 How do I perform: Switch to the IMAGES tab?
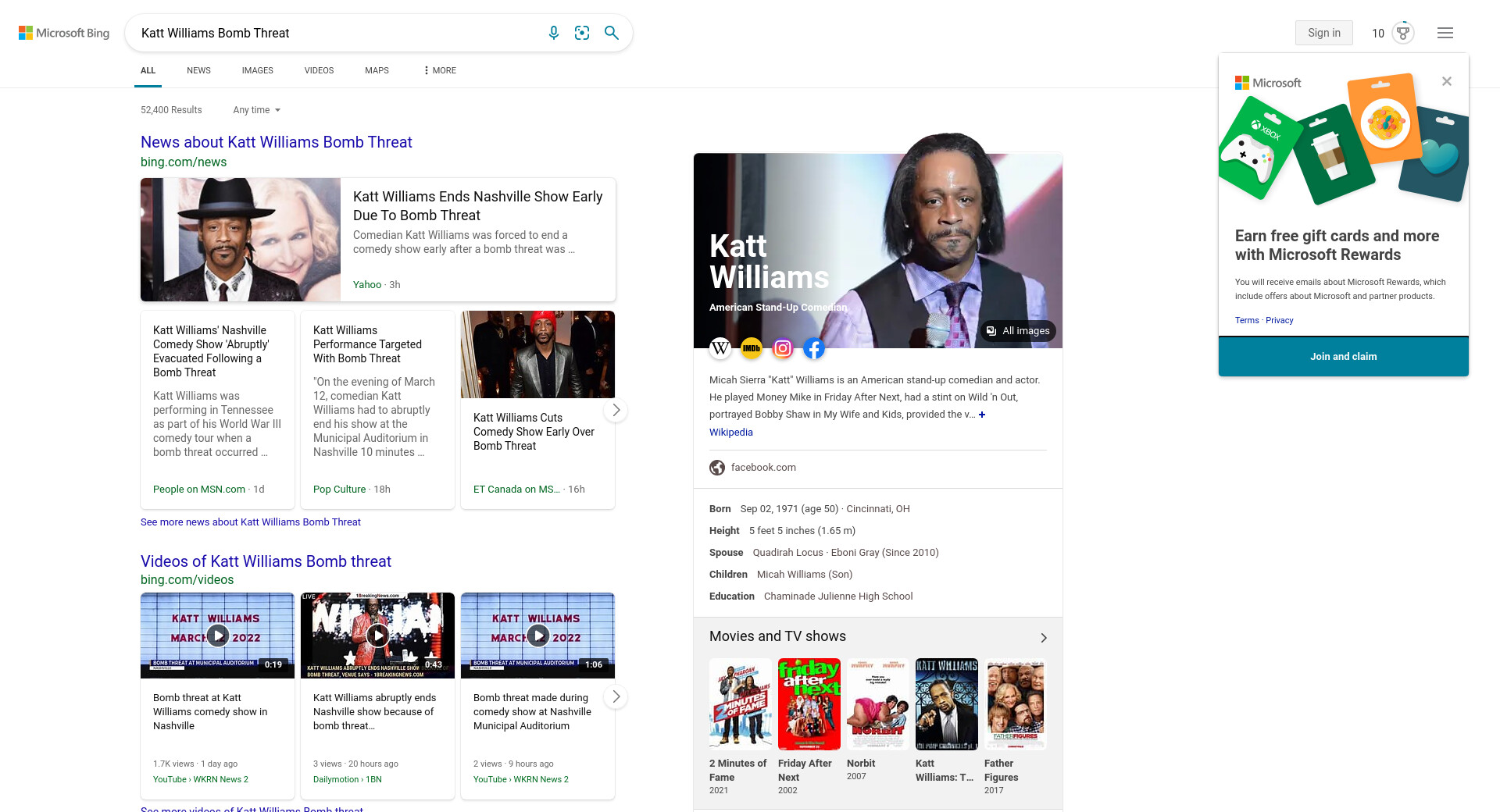click(x=257, y=70)
